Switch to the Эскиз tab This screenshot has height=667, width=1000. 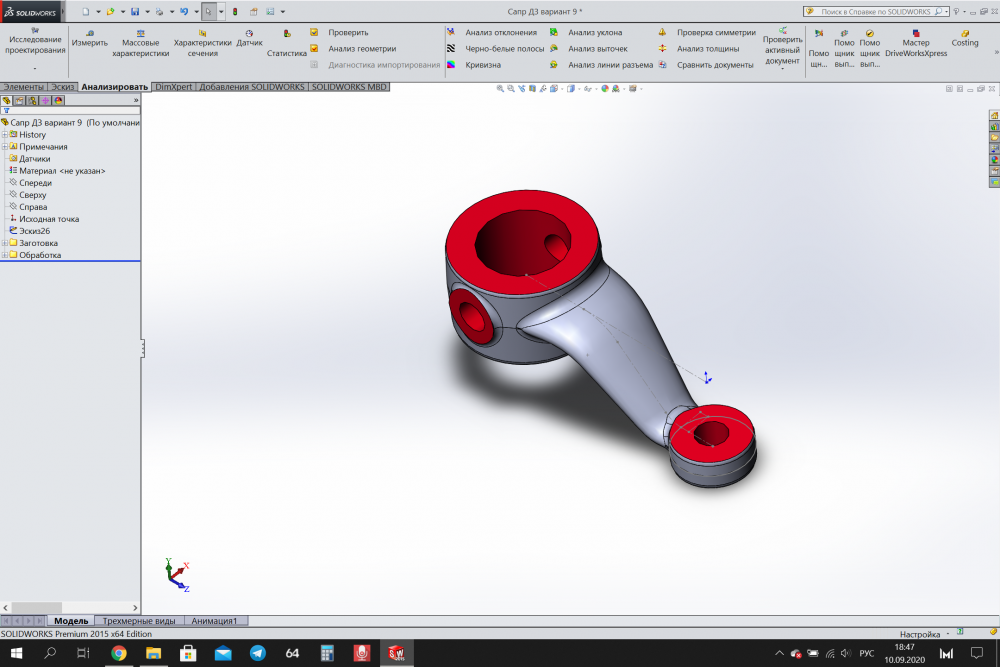(x=63, y=87)
